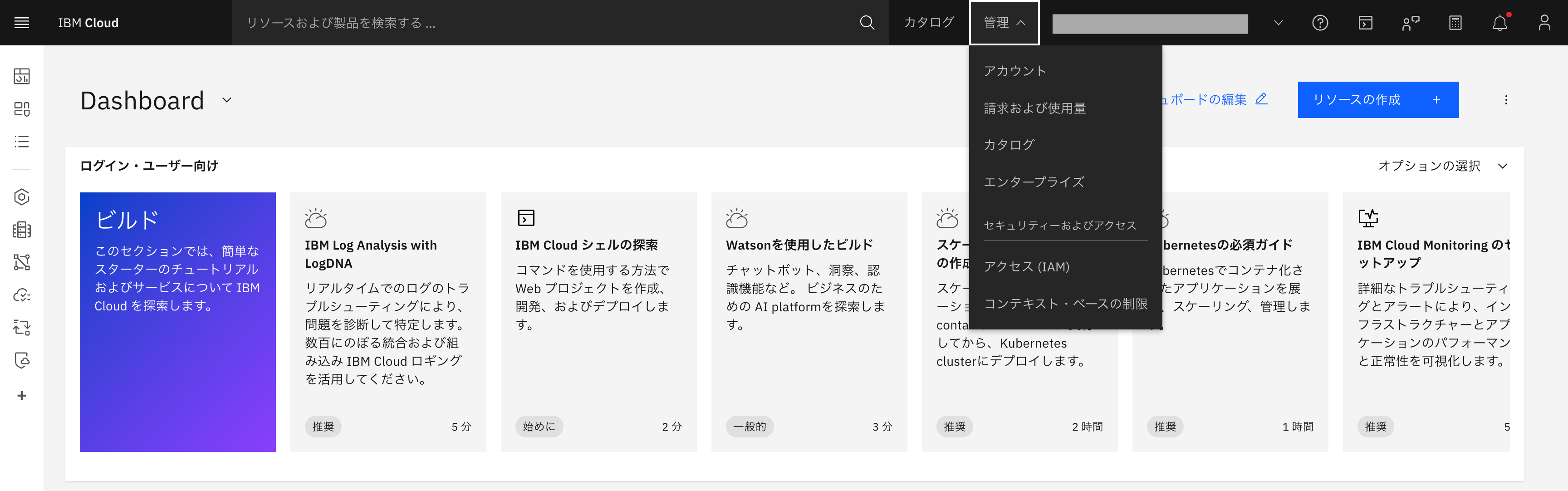Viewport: 1568px width, 491px height.
Task: Click the カタログ link in header
Action: (x=928, y=23)
